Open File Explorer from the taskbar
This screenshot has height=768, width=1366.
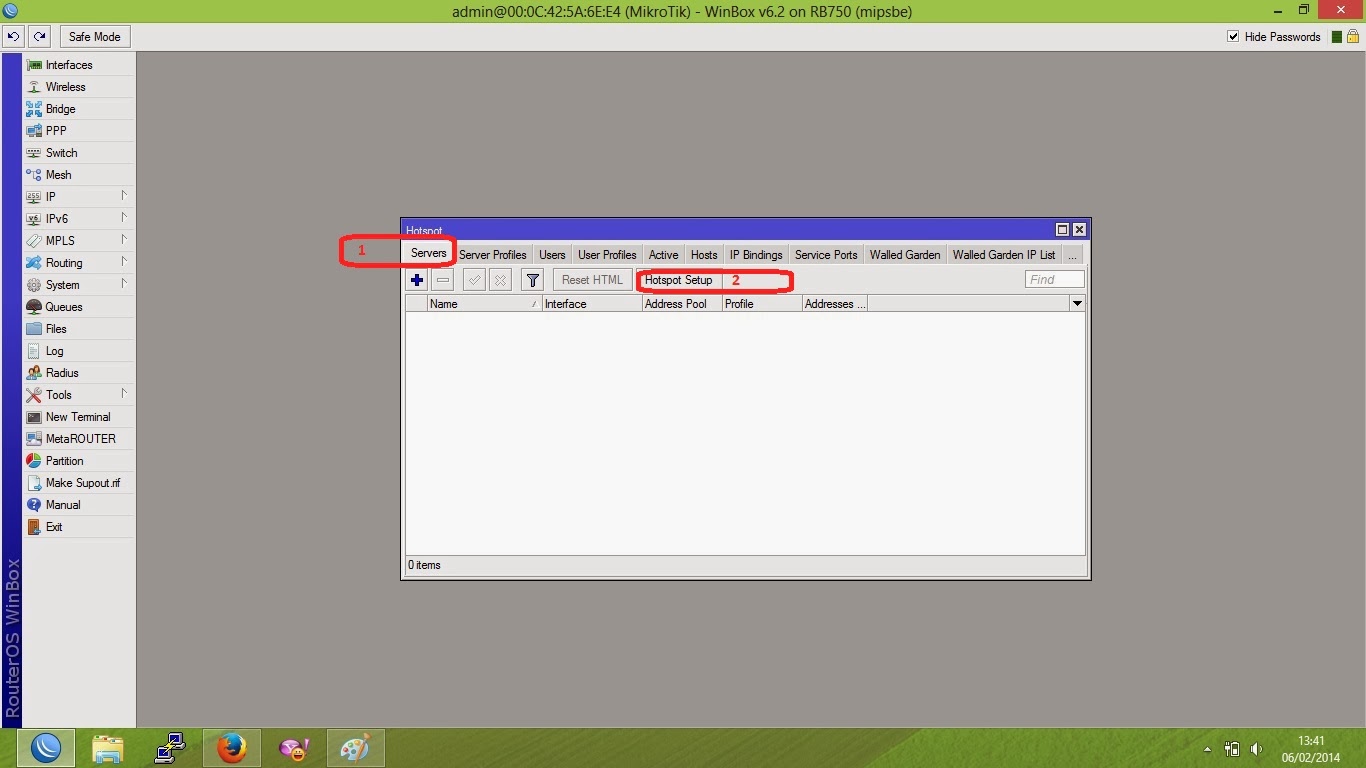point(108,748)
